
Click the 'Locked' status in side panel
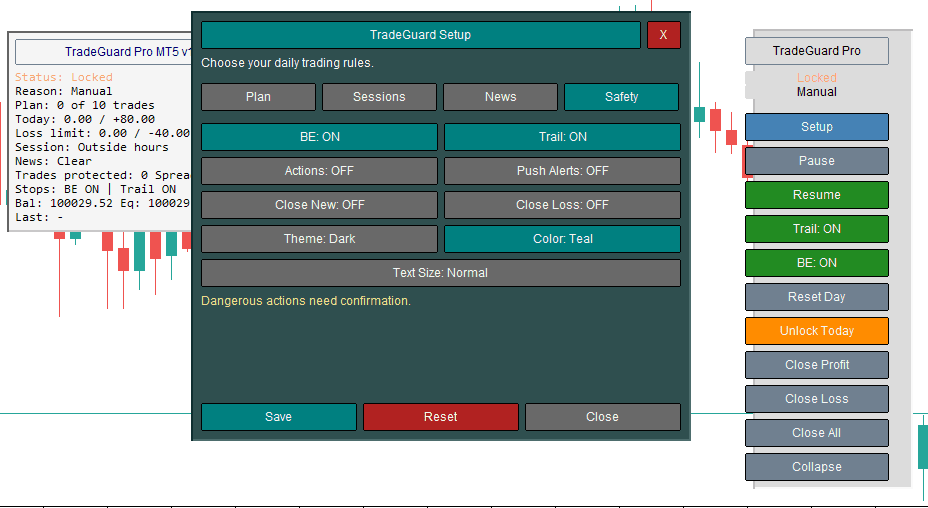pos(817,78)
